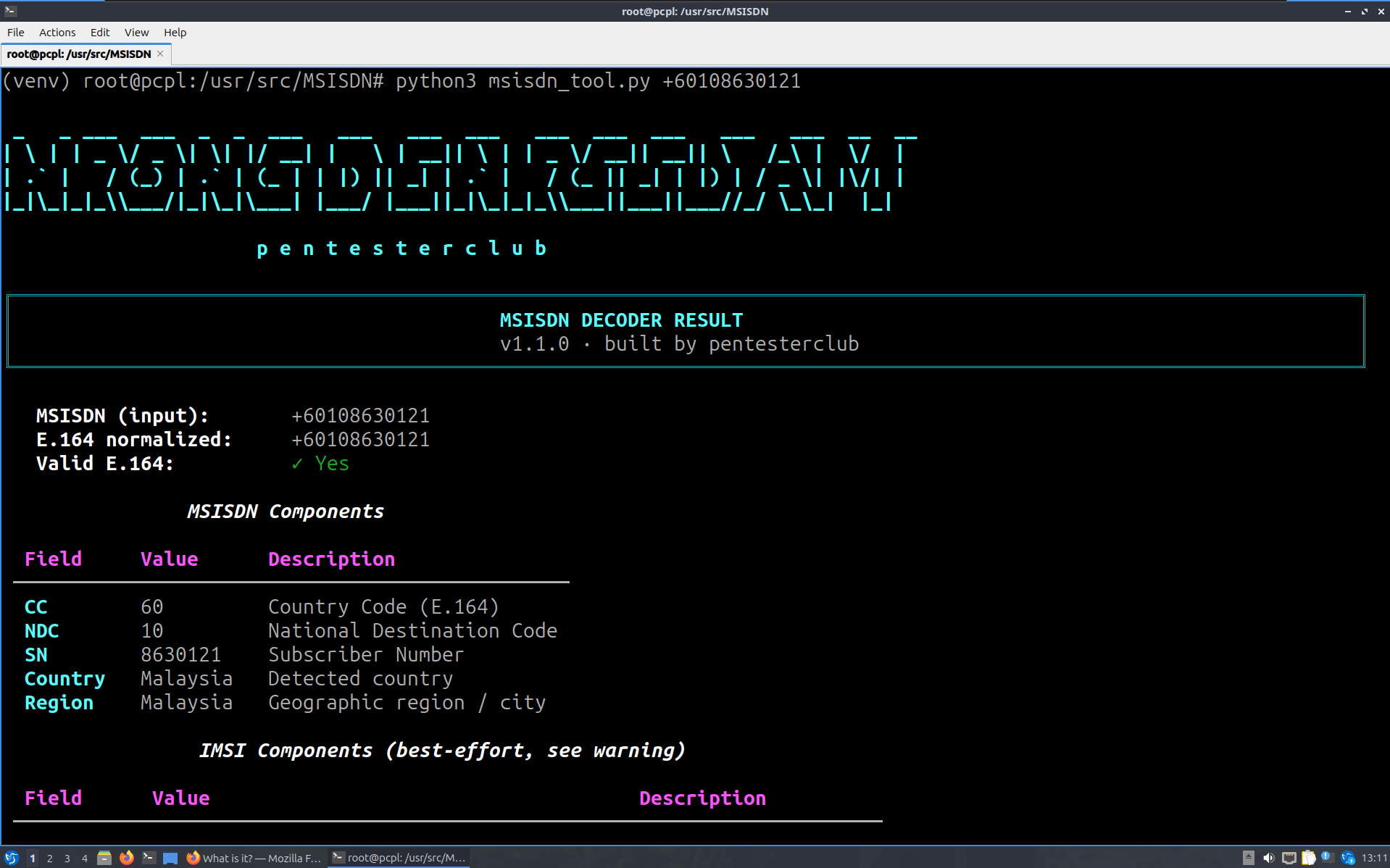Click the MSISDN Components table title
This screenshot has width=1390, height=868.
(x=286, y=512)
